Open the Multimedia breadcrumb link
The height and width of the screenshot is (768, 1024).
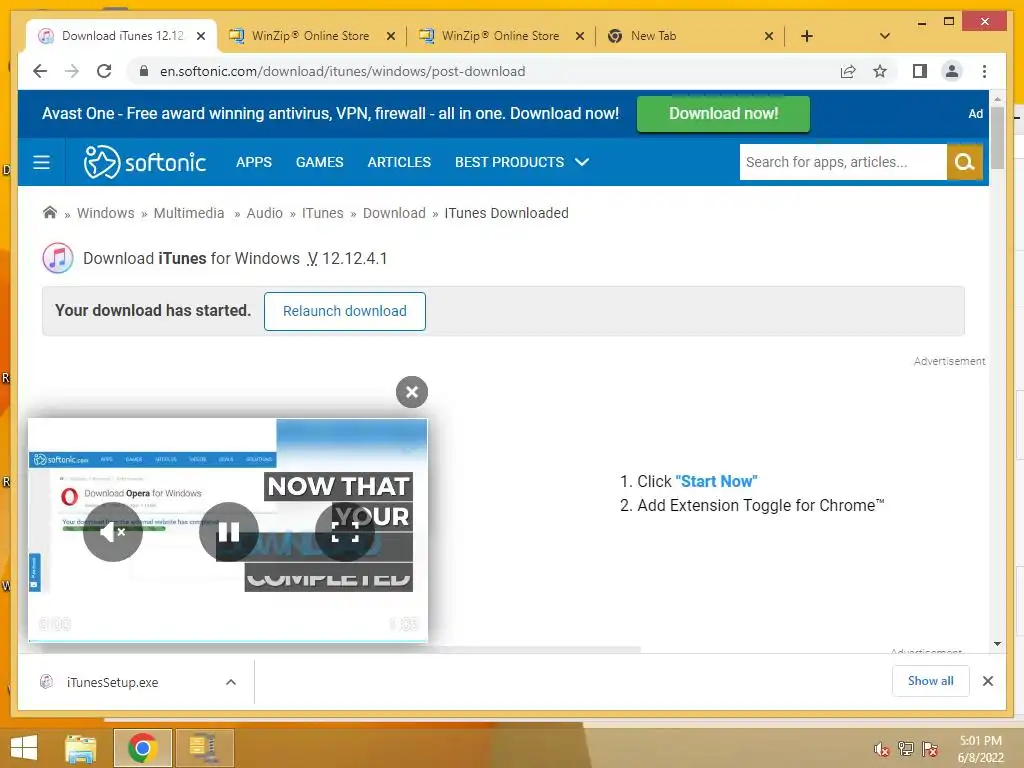tap(189, 213)
